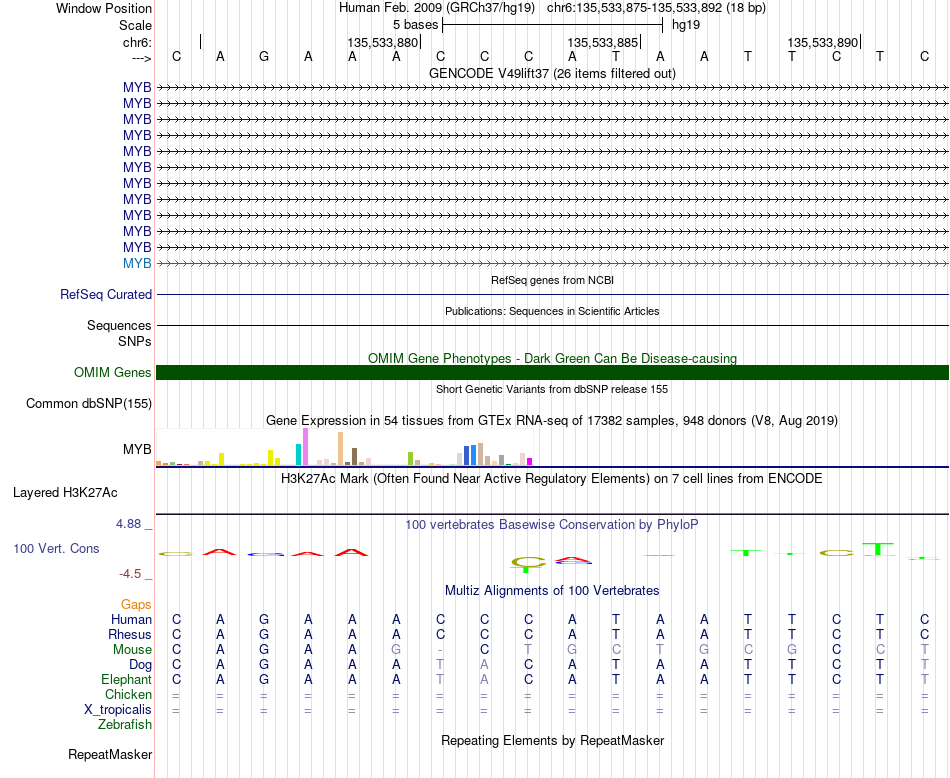Screen dimensions: 950x778
Task: Click the 135,533,885 position marker
Action: 602,42
